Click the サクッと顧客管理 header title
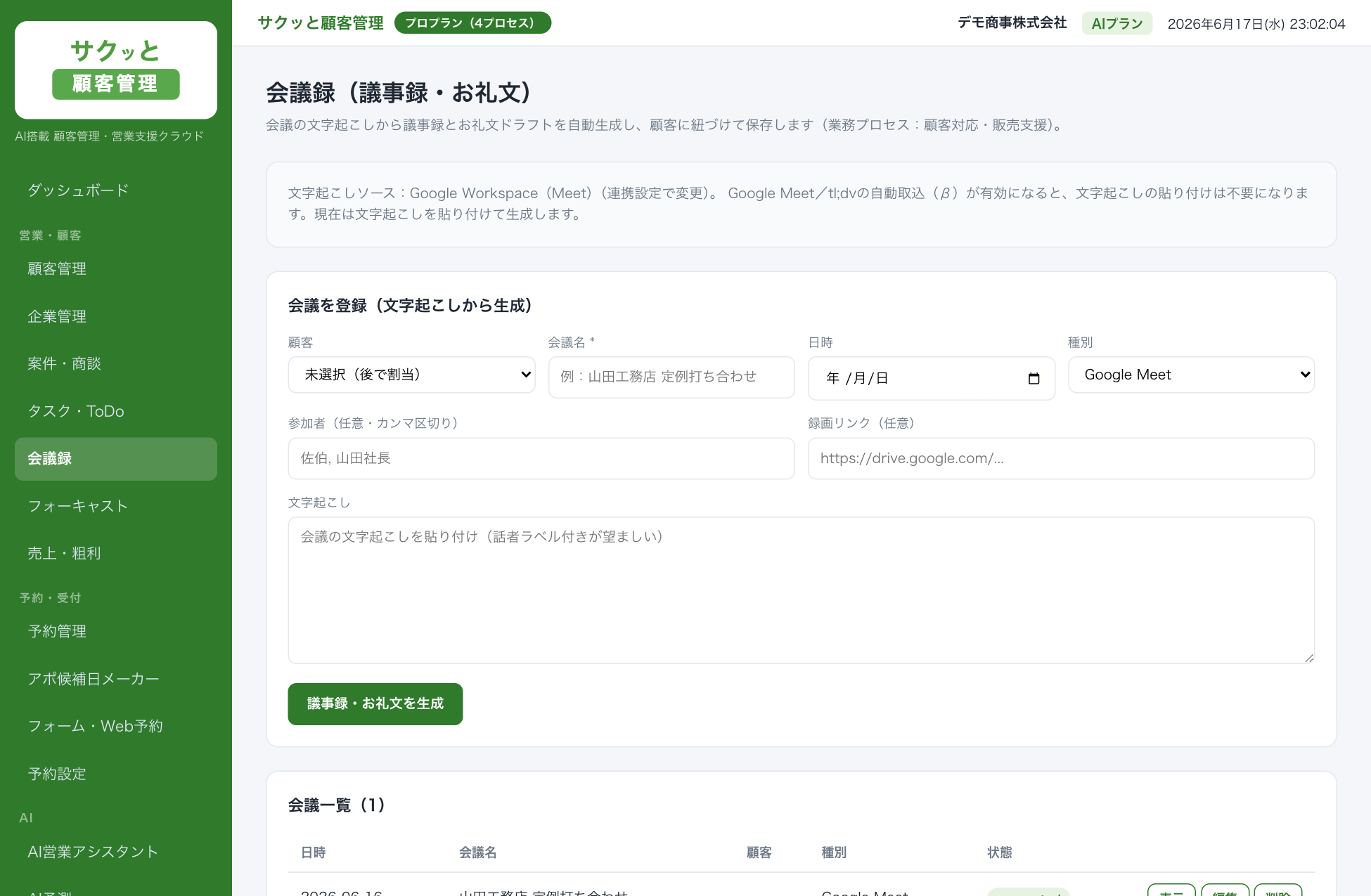 [321, 23]
